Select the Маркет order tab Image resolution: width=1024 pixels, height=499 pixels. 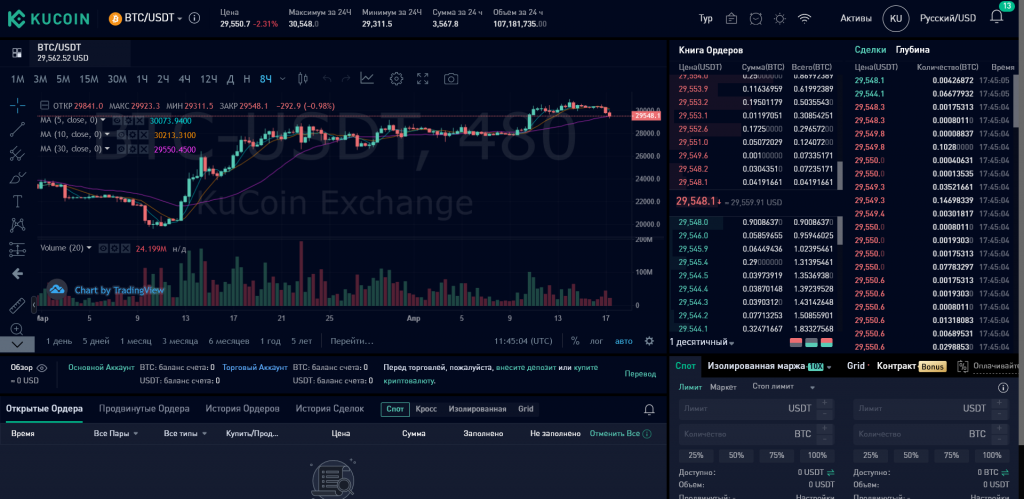(723, 387)
